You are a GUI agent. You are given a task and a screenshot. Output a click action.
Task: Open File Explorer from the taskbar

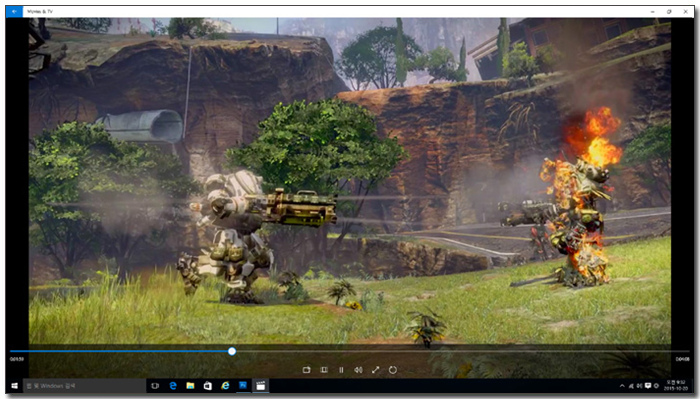[190, 386]
